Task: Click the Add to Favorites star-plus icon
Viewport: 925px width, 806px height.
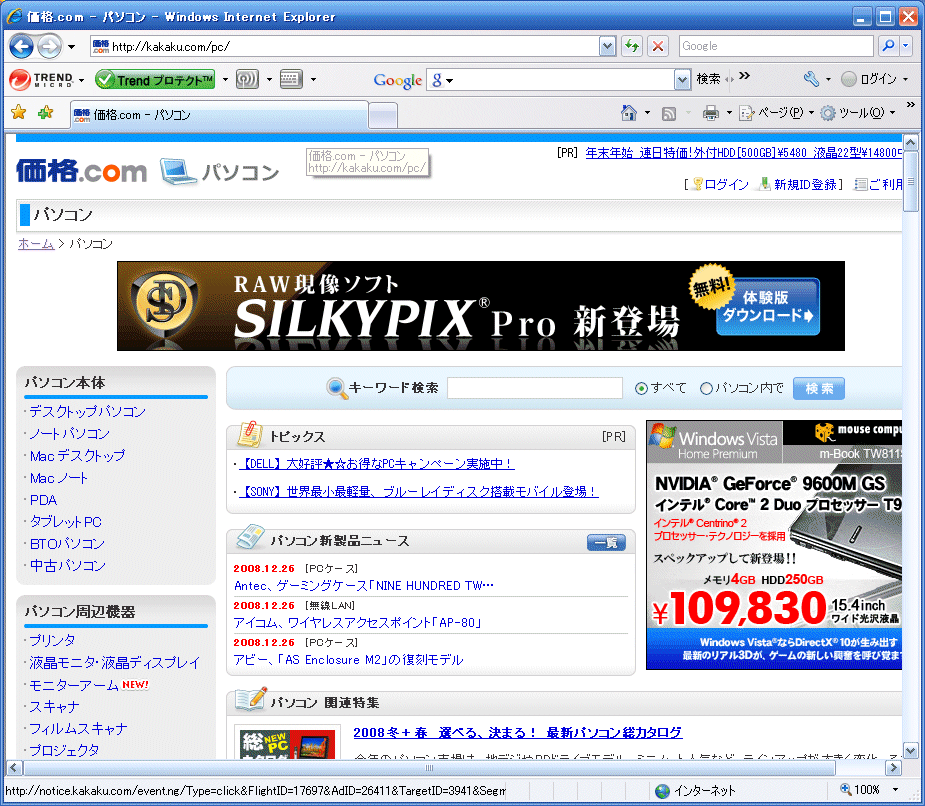Action: (45, 112)
